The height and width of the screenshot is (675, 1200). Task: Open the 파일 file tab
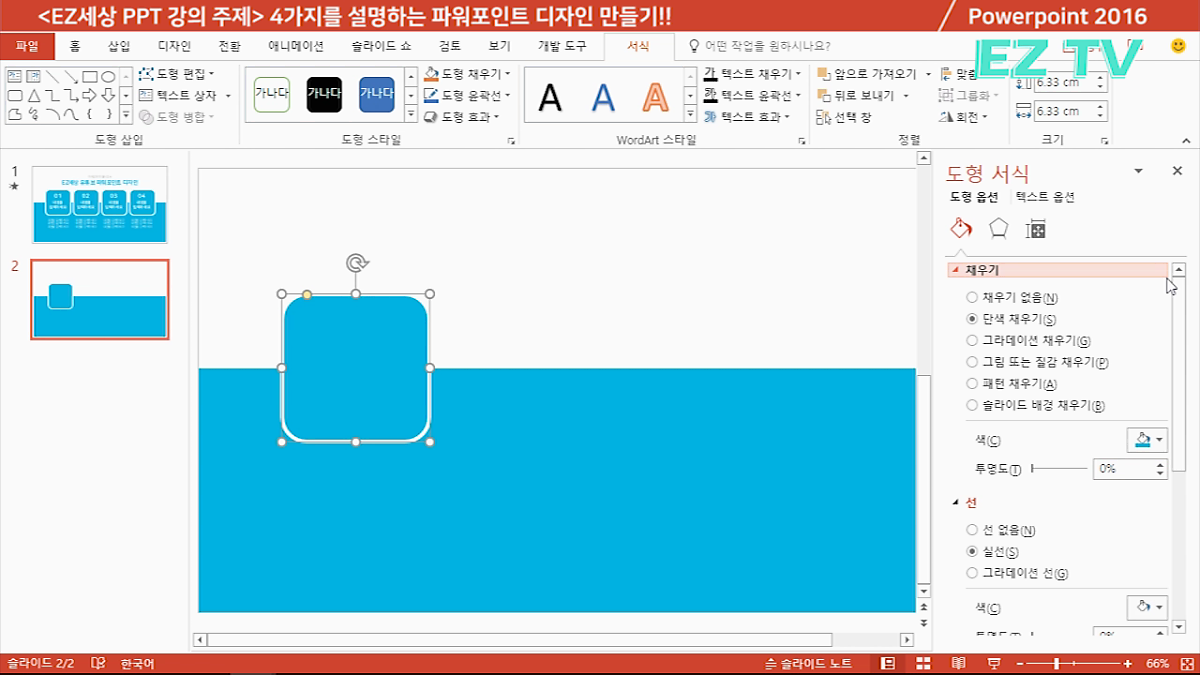point(27,46)
